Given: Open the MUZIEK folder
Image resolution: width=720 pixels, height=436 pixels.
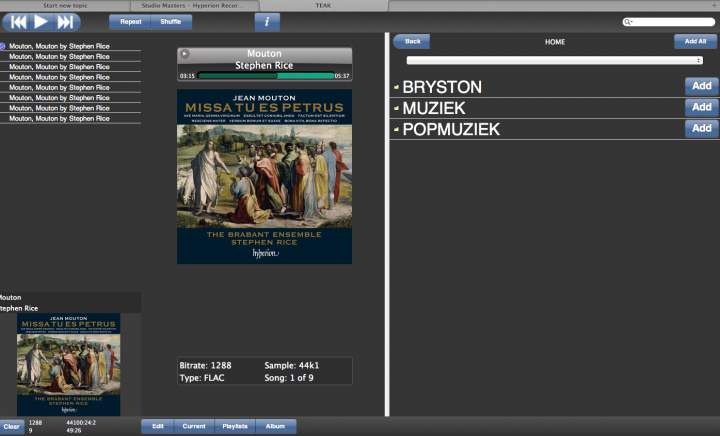Looking at the screenshot, I should [434, 108].
